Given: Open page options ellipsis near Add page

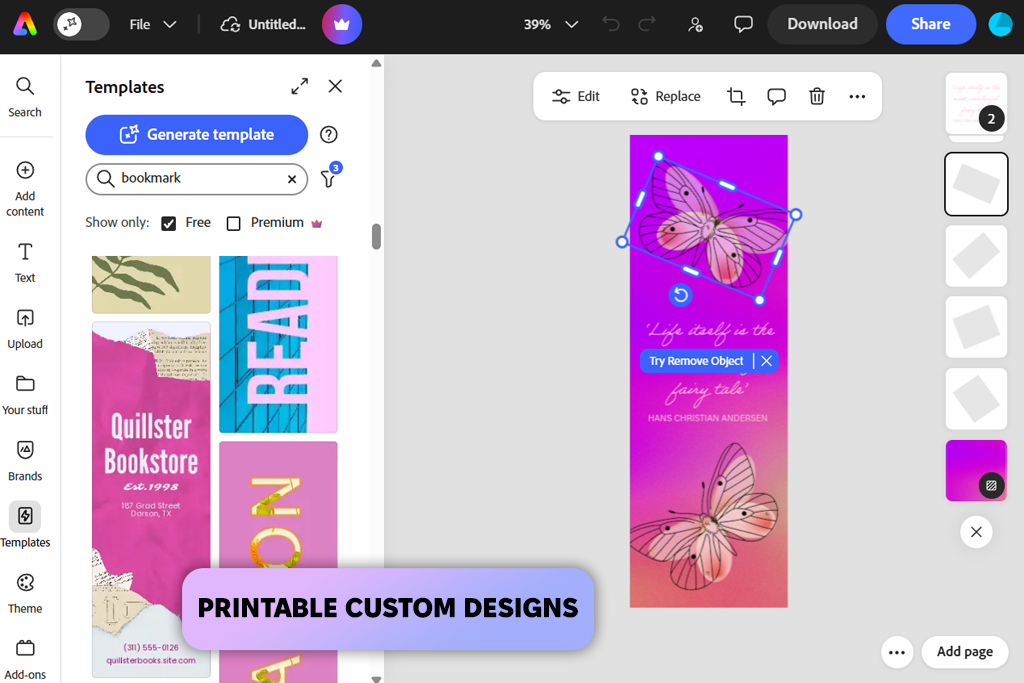Looking at the screenshot, I should pyautogui.click(x=897, y=652).
